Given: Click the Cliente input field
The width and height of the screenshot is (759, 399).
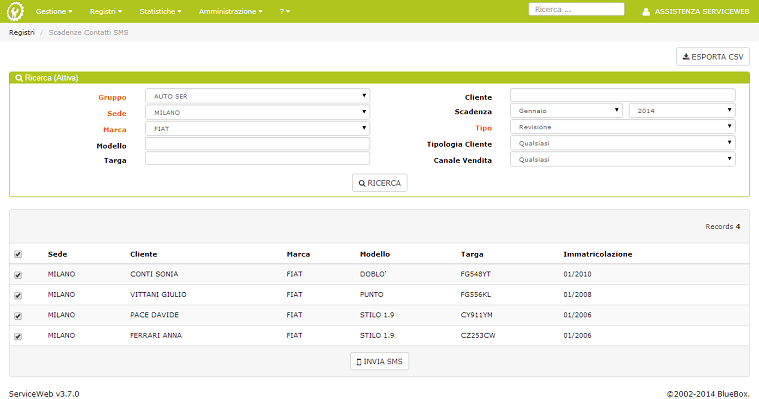Looking at the screenshot, I should pos(622,95).
